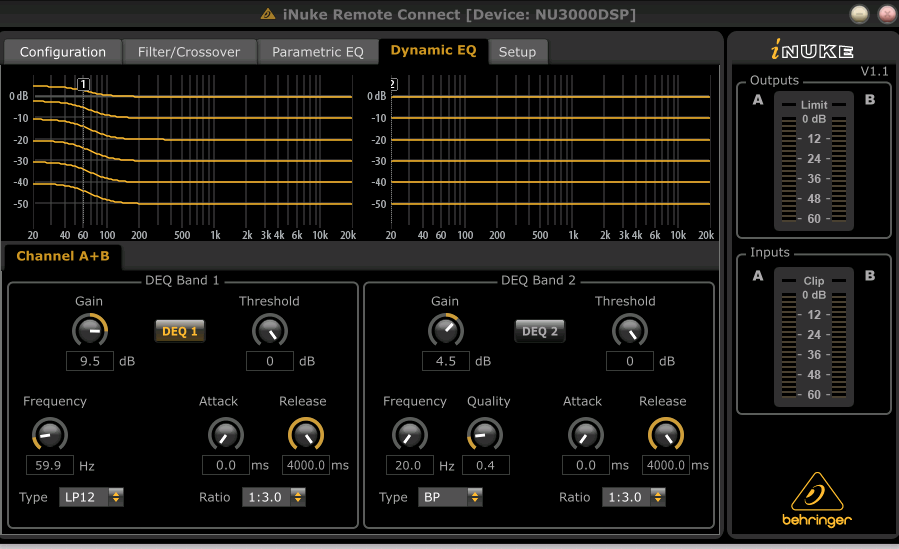Open the Configuration tab
899x549 pixels.
[x=62, y=52]
